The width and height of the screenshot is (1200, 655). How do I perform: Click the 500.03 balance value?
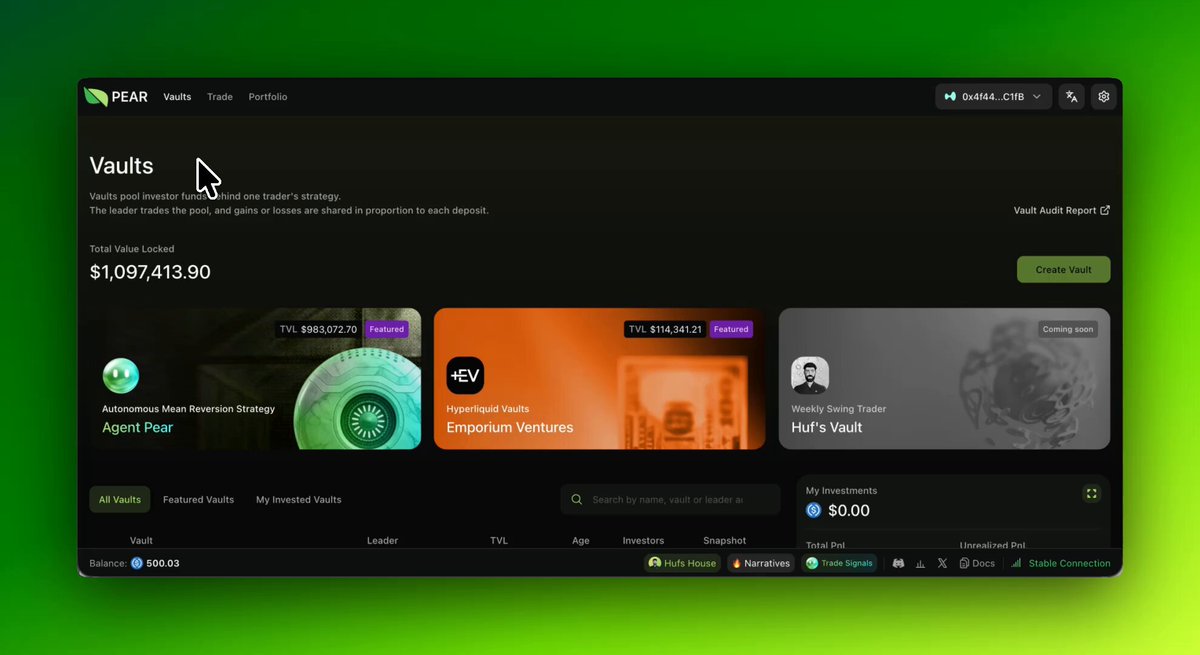pos(163,563)
